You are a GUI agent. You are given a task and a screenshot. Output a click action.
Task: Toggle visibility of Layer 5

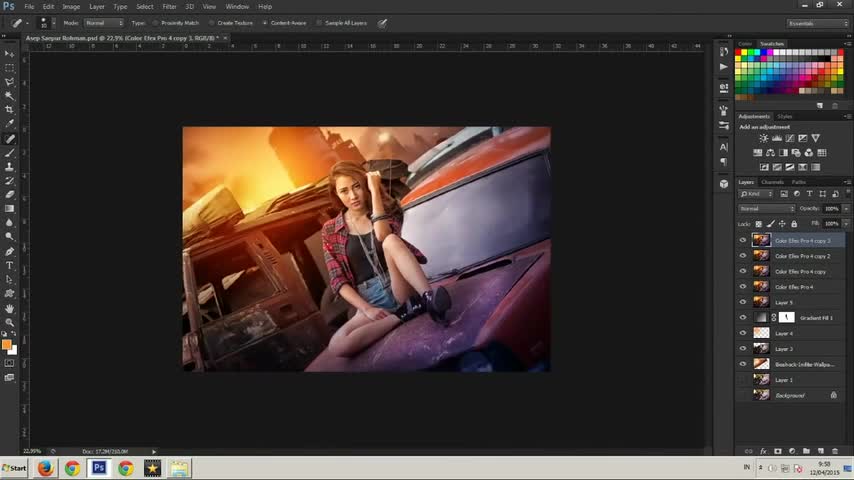pyautogui.click(x=742, y=302)
